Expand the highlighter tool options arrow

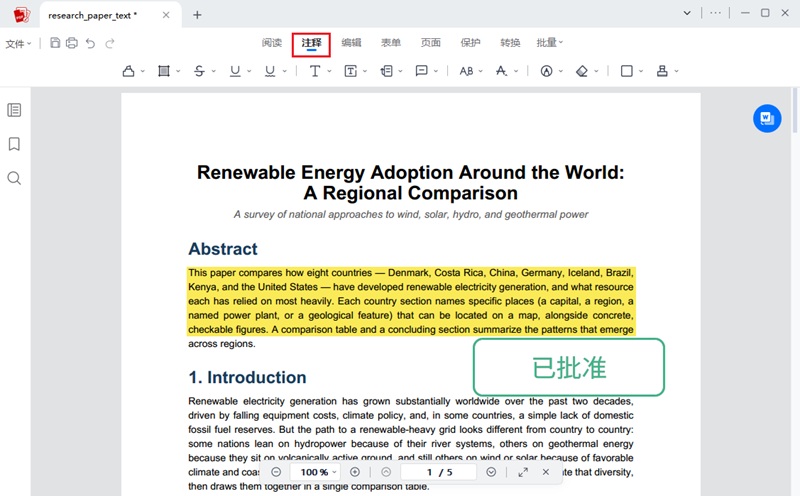coord(143,71)
